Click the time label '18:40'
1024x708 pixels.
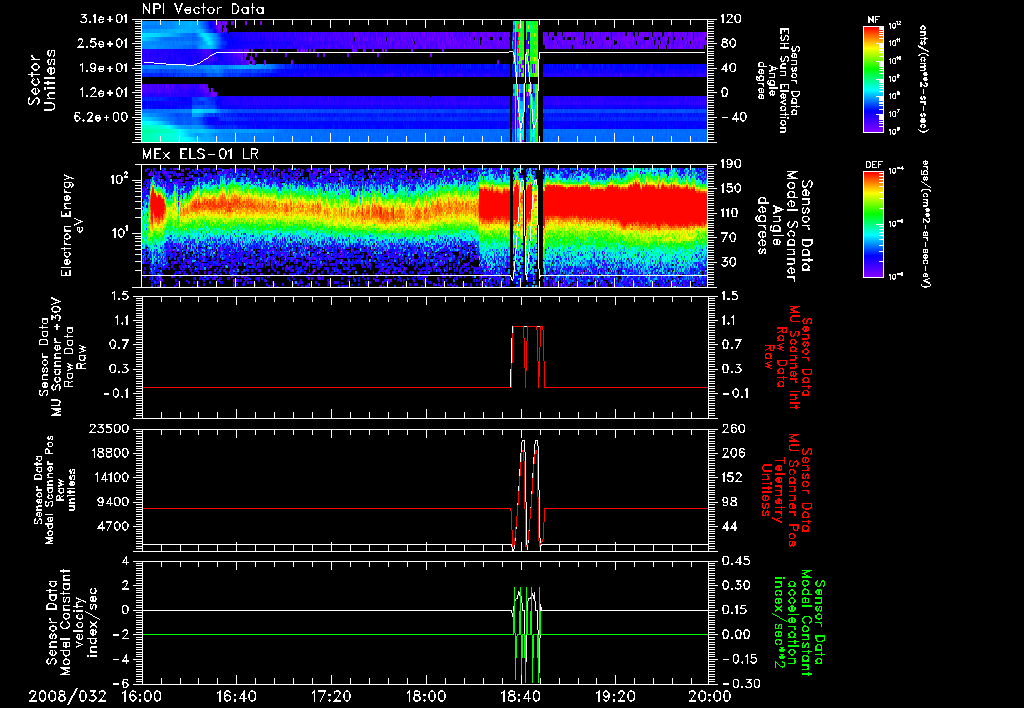click(520, 696)
